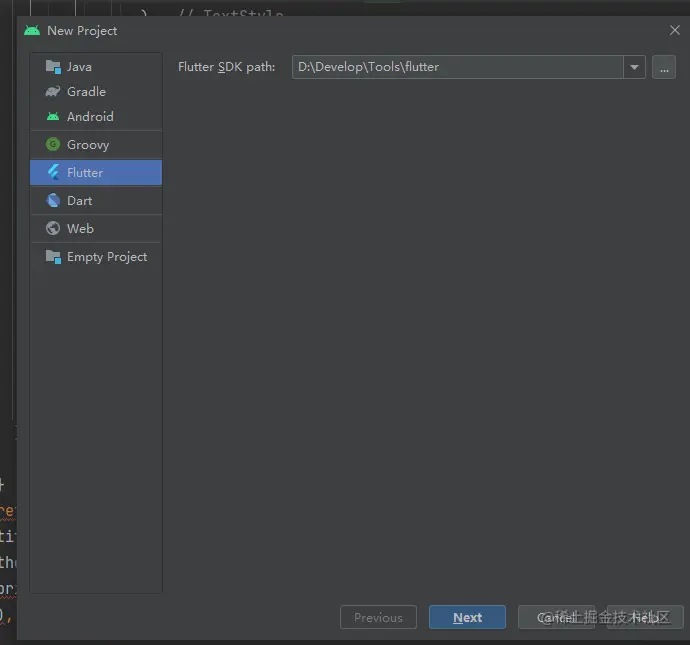Pick Web project type
690x645 pixels.
tap(96, 228)
